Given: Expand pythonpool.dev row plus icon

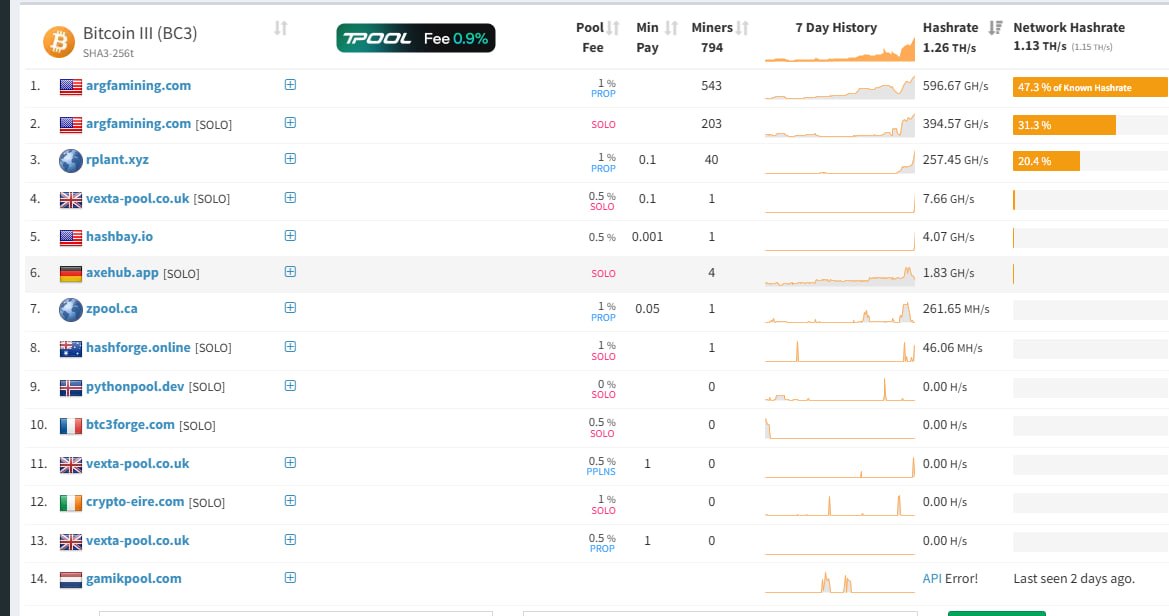Looking at the screenshot, I should (x=291, y=386).
